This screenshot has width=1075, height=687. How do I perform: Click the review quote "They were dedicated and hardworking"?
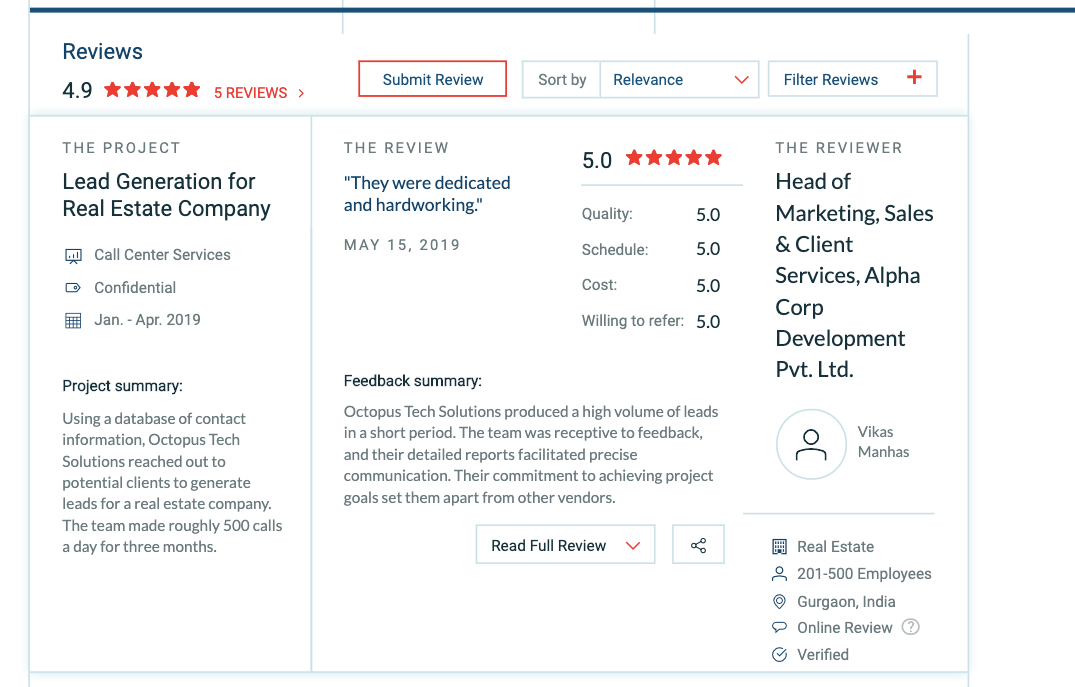[427, 194]
